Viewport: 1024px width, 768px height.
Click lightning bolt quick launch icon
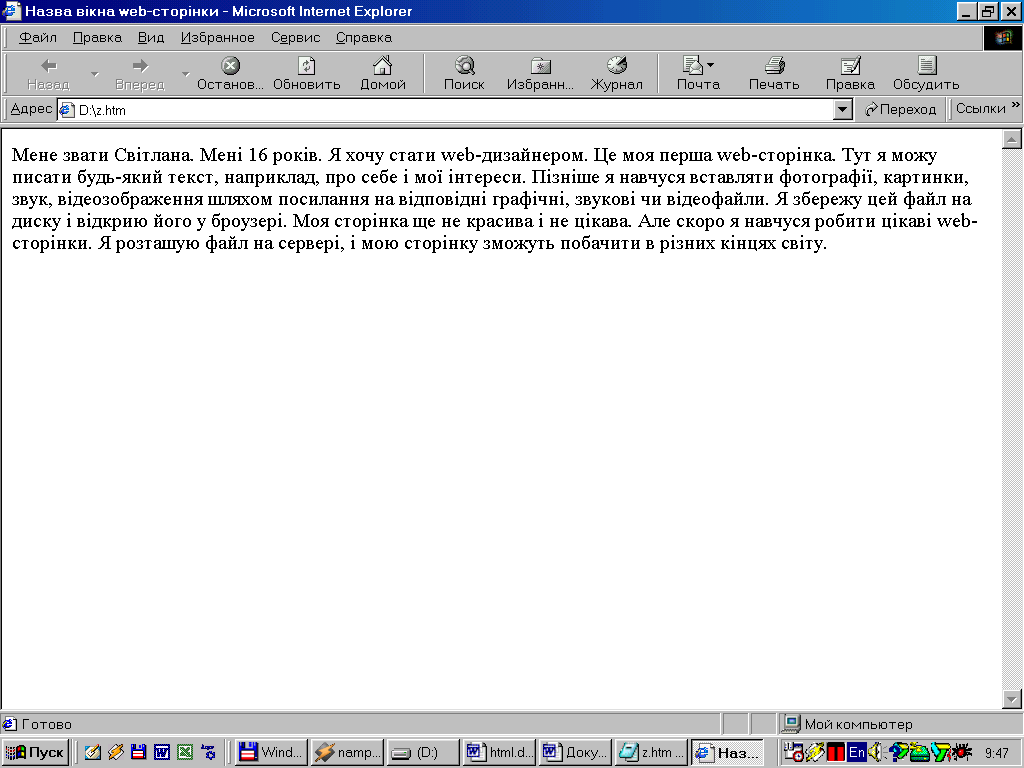coord(116,752)
